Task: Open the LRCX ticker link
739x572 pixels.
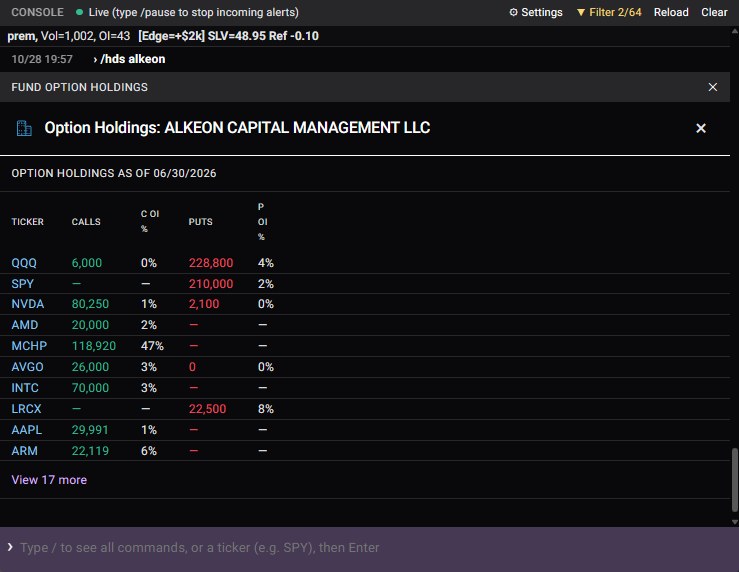Action: point(26,409)
